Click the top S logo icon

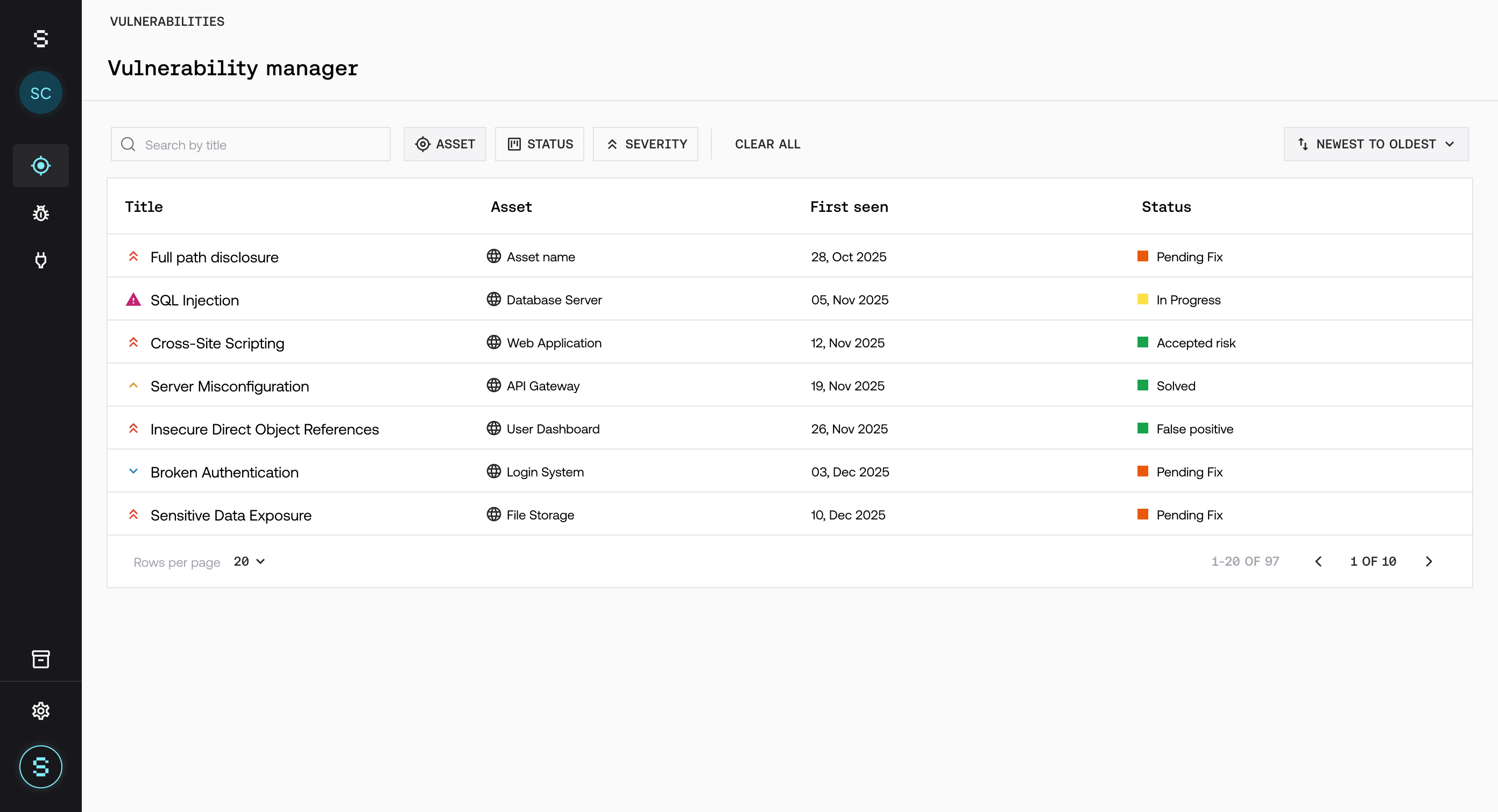pos(41,39)
